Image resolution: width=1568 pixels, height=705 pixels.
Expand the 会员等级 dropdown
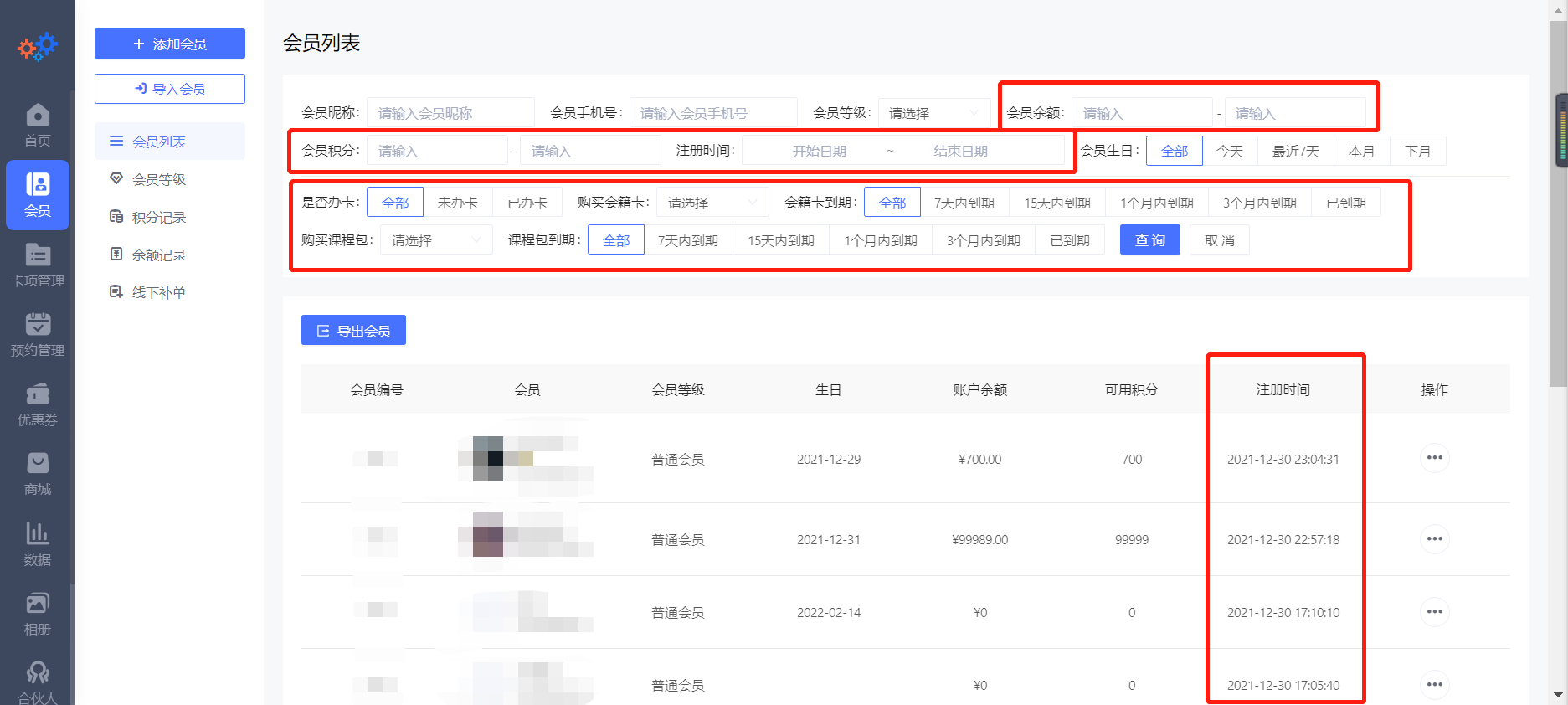point(934,113)
